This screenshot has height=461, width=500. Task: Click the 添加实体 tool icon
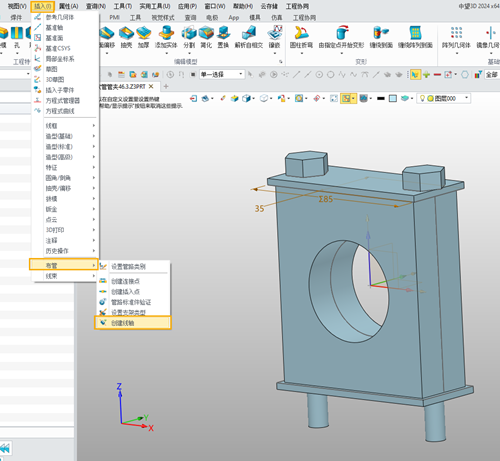pos(166,33)
